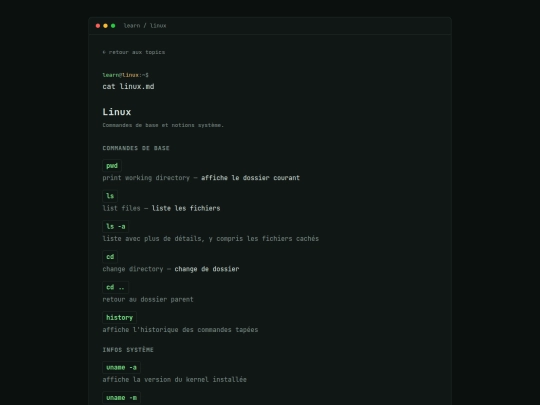Screen dimensions: 540x405
Task: Click 'change directory — change de dossier' text
Action: 170,269
